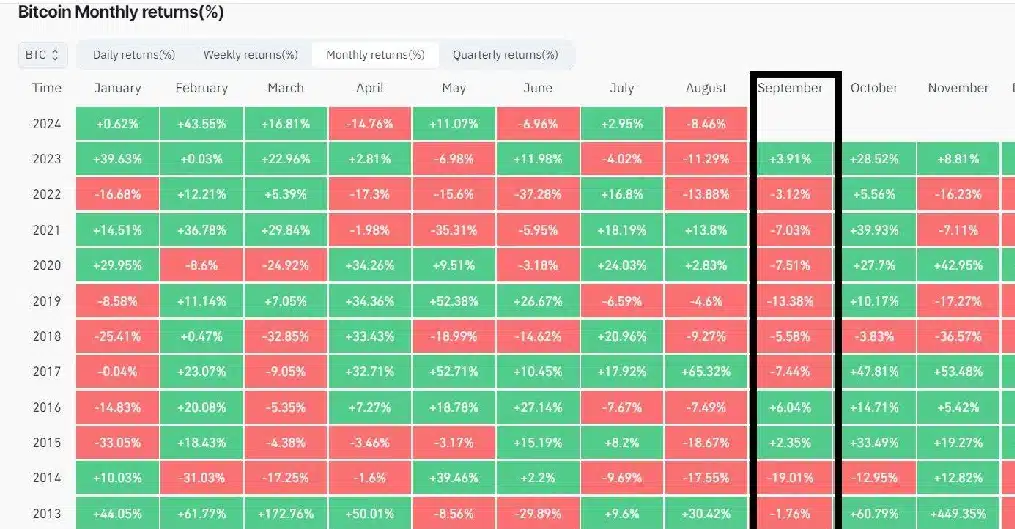The height and width of the screenshot is (529, 1015).
Task: Click the -36.57% November 2018 cell
Action: click(x=958, y=336)
